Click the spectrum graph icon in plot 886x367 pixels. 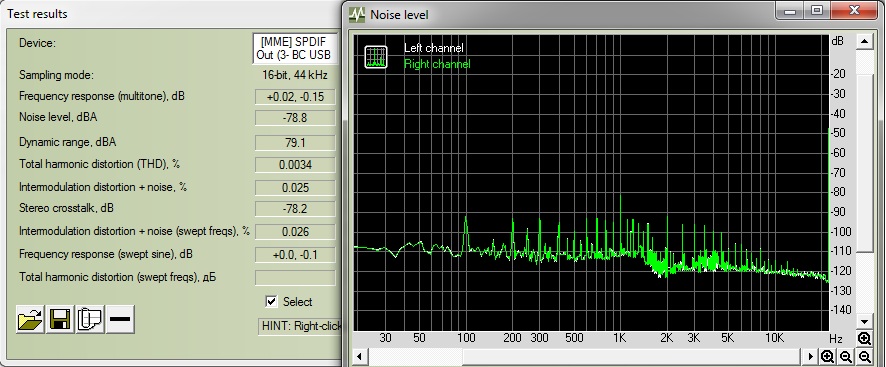[376, 57]
